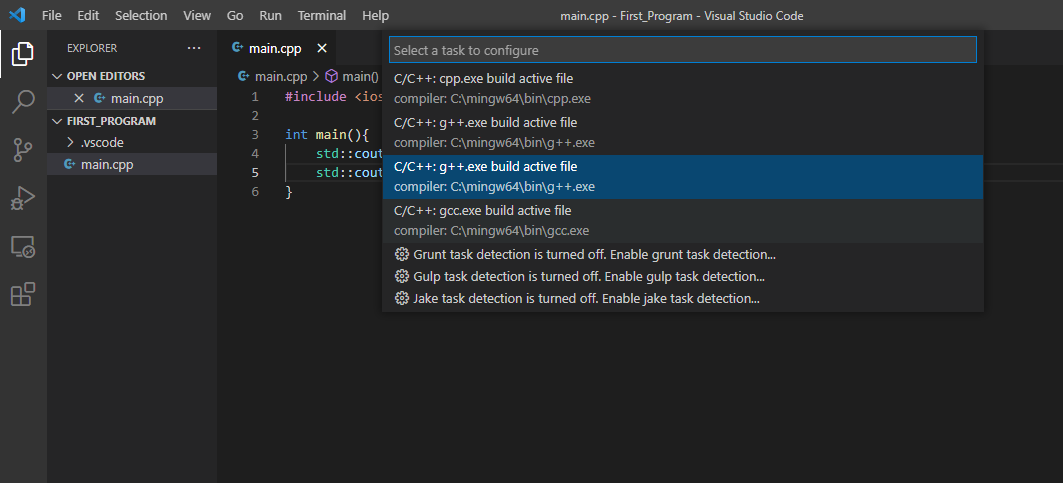Click the VS Code logo icon
The image size is (1063, 483).
tap(18, 15)
